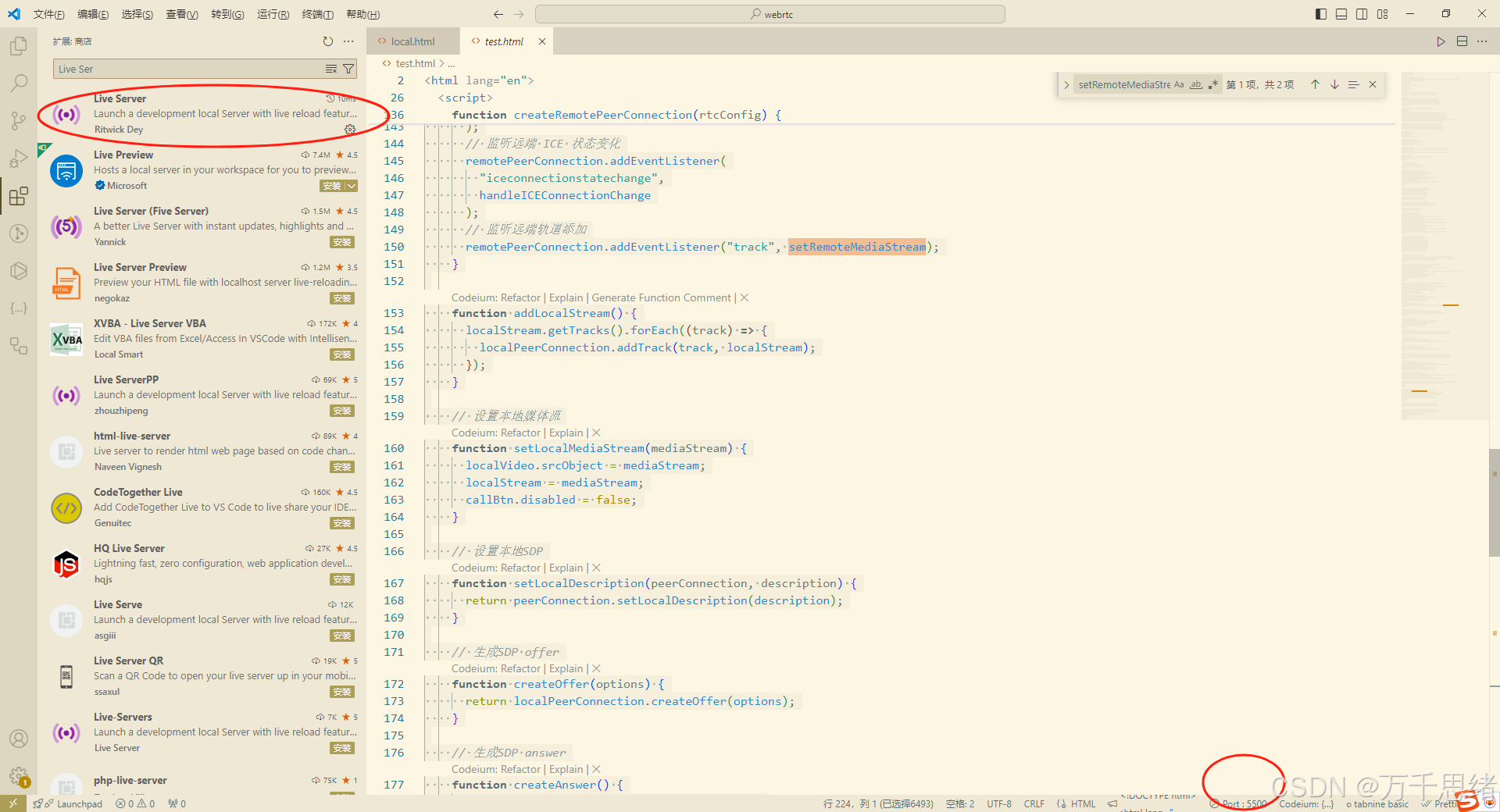Viewport: 1500px width, 812px height.
Task: Go to previous find match
Action: [1315, 84]
